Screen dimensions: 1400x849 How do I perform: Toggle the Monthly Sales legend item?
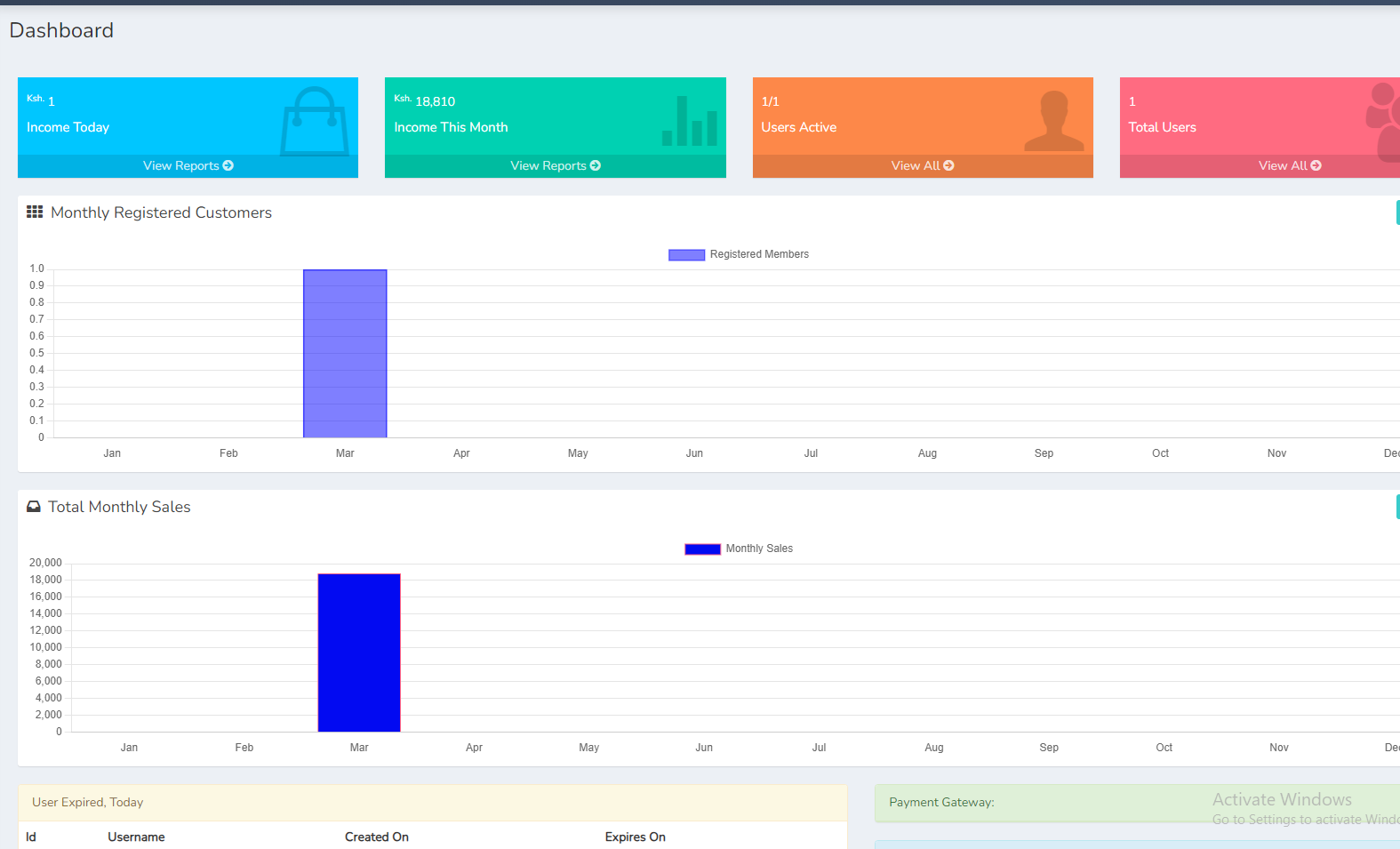coord(758,549)
